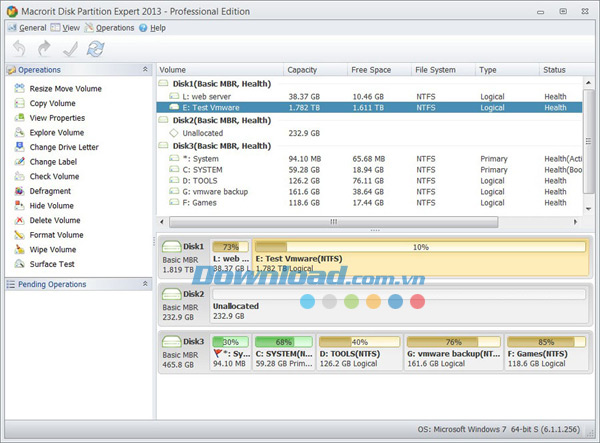Select Wipe Volume operation

45,249
